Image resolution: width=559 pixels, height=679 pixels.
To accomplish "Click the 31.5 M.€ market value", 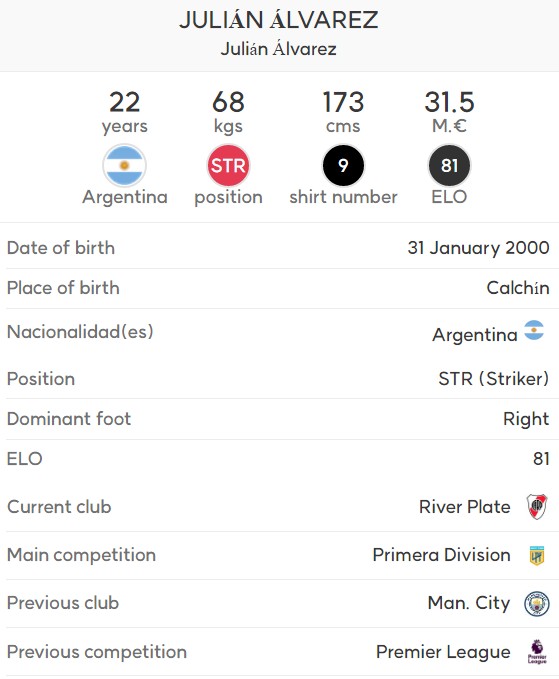I will coord(449,112).
